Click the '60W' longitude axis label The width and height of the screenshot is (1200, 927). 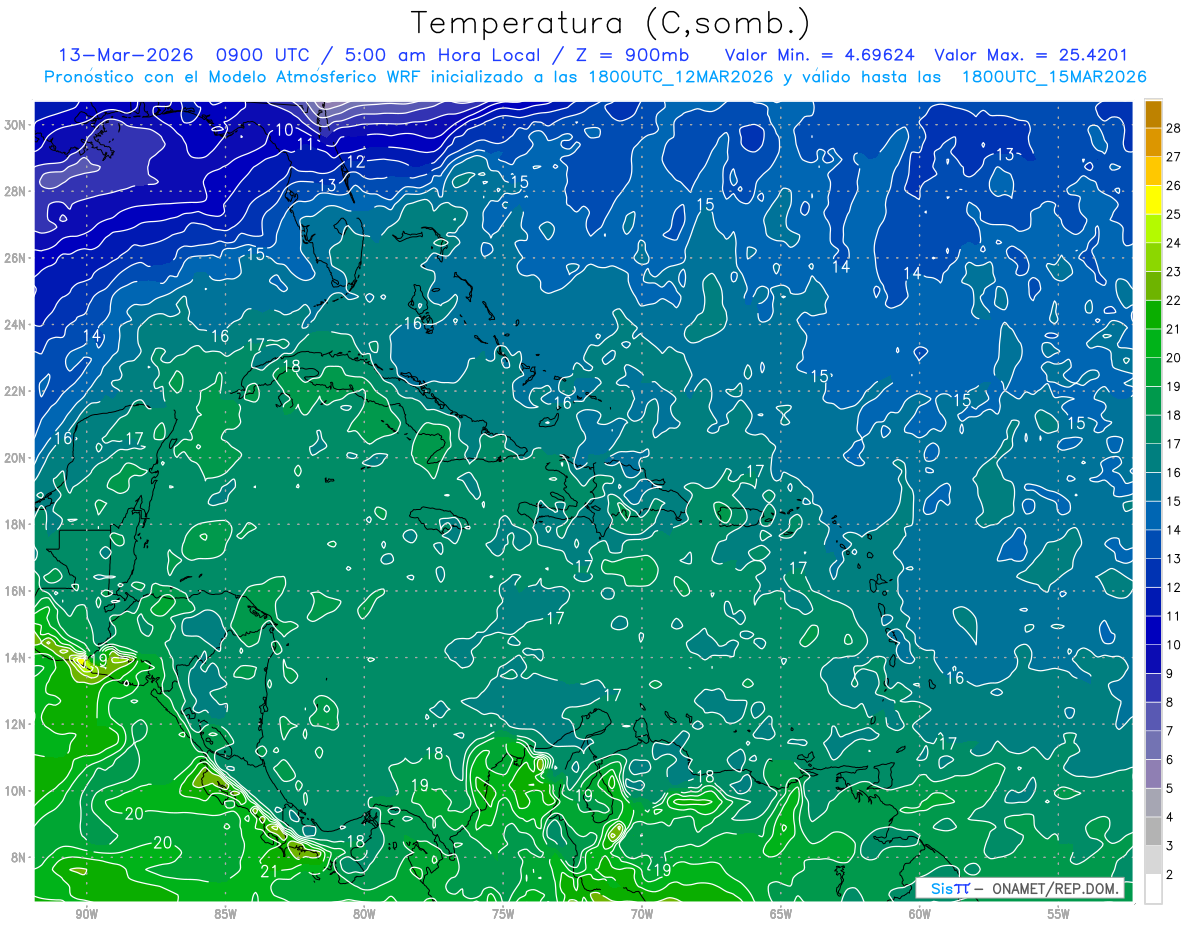coord(920,914)
